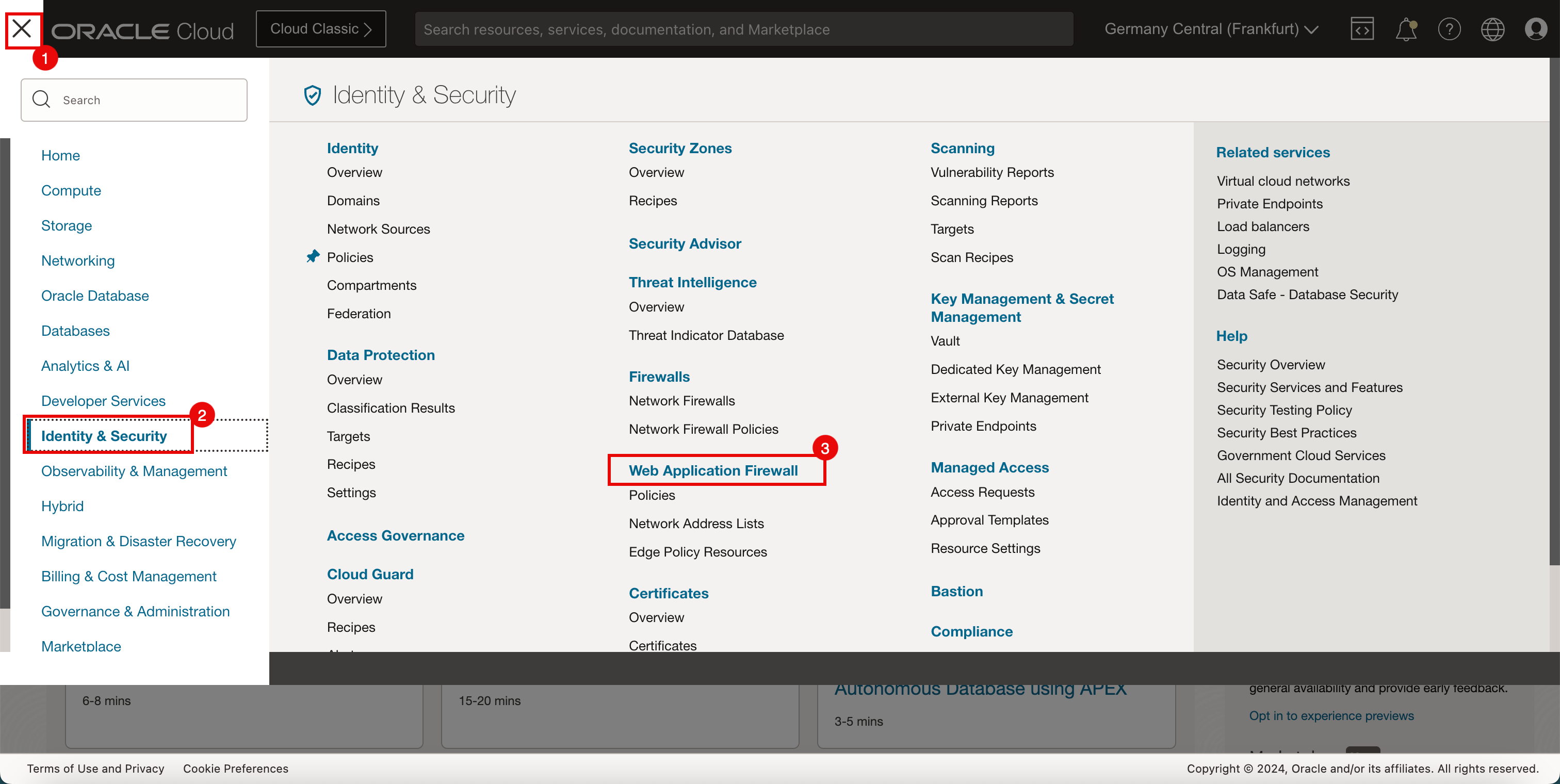Select Network Firewalls under Firewalls
This screenshot has width=1560, height=784.
tap(681, 400)
